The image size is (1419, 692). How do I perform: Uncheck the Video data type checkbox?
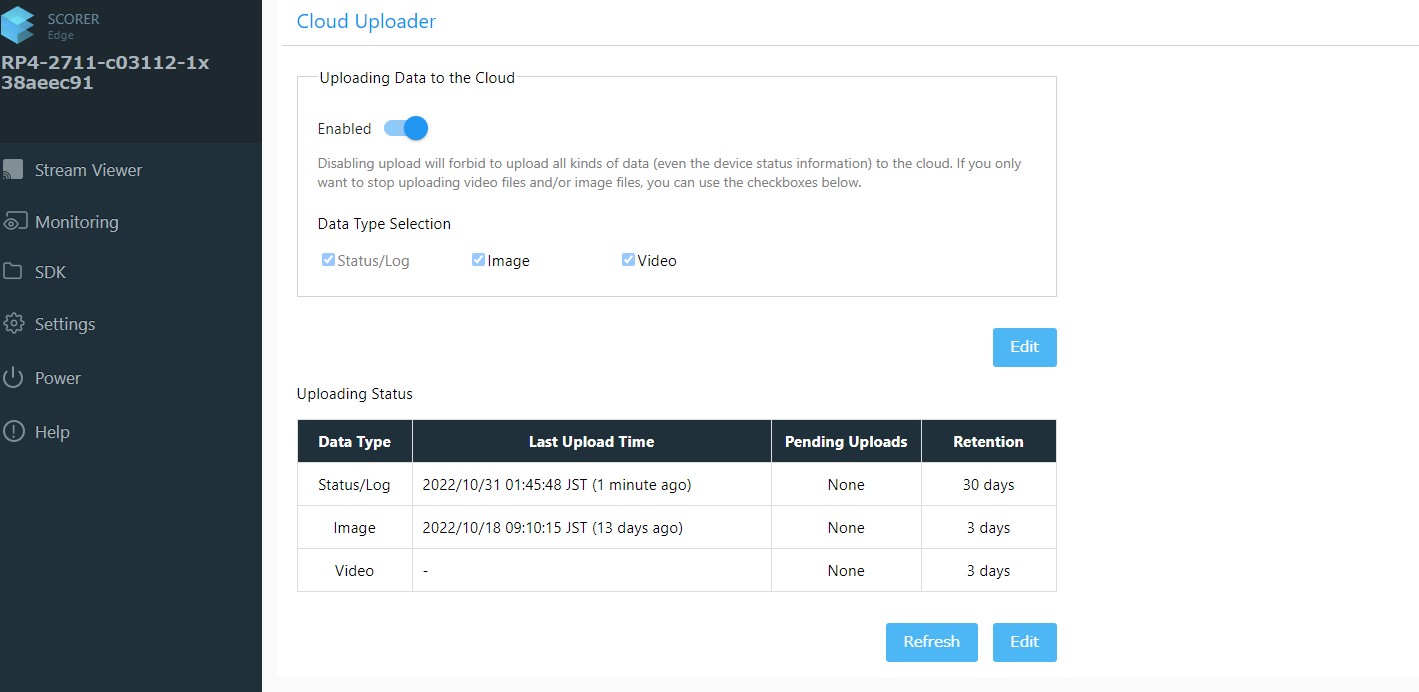(x=628, y=260)
